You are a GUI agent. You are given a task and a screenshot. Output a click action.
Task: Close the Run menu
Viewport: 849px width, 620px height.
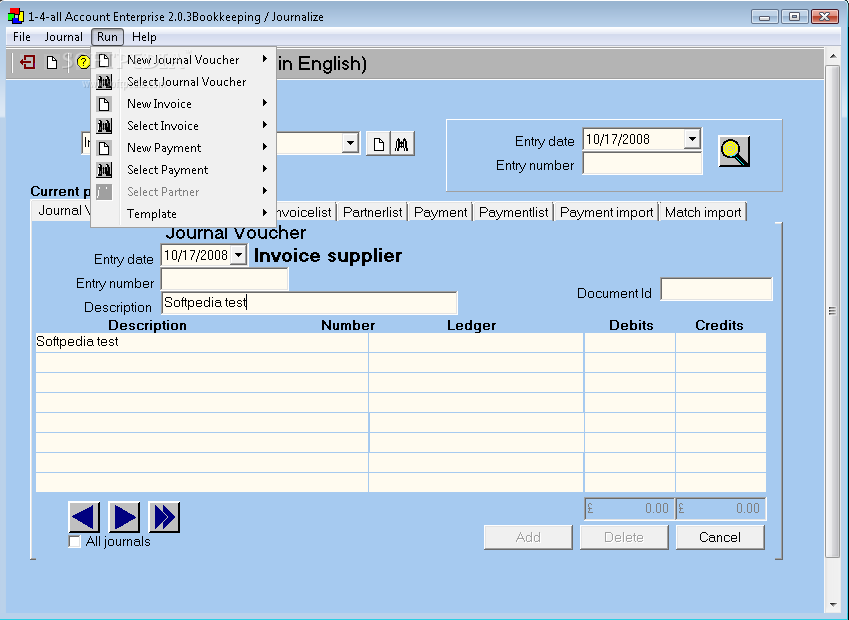(107, 37)
